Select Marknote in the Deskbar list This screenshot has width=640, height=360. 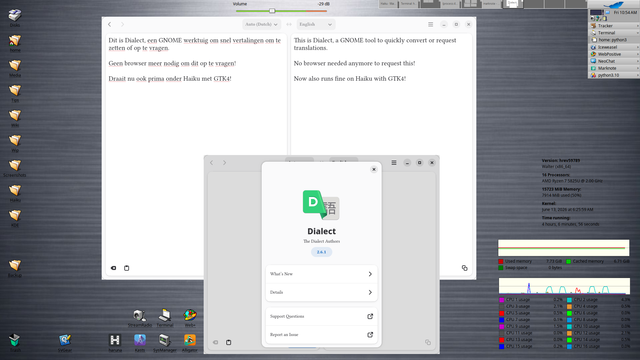coord(614,68)
